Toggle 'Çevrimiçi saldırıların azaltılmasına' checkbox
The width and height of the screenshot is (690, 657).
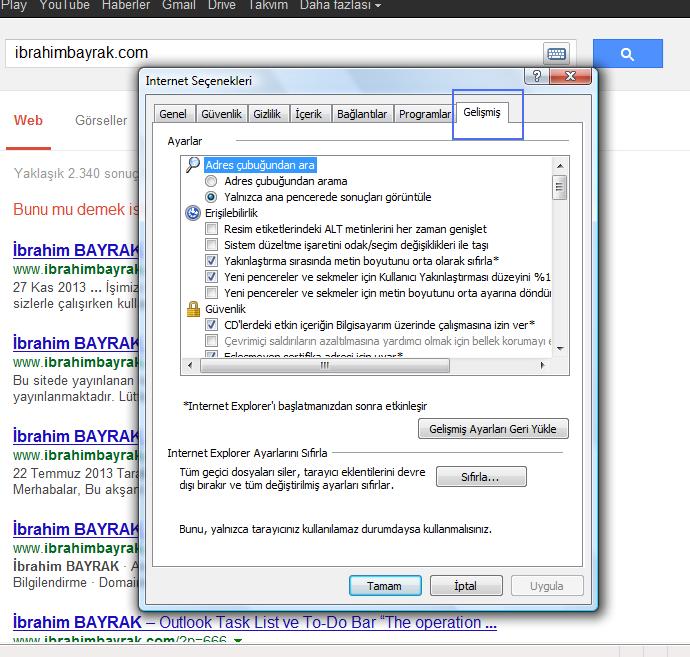coord(212,341)
